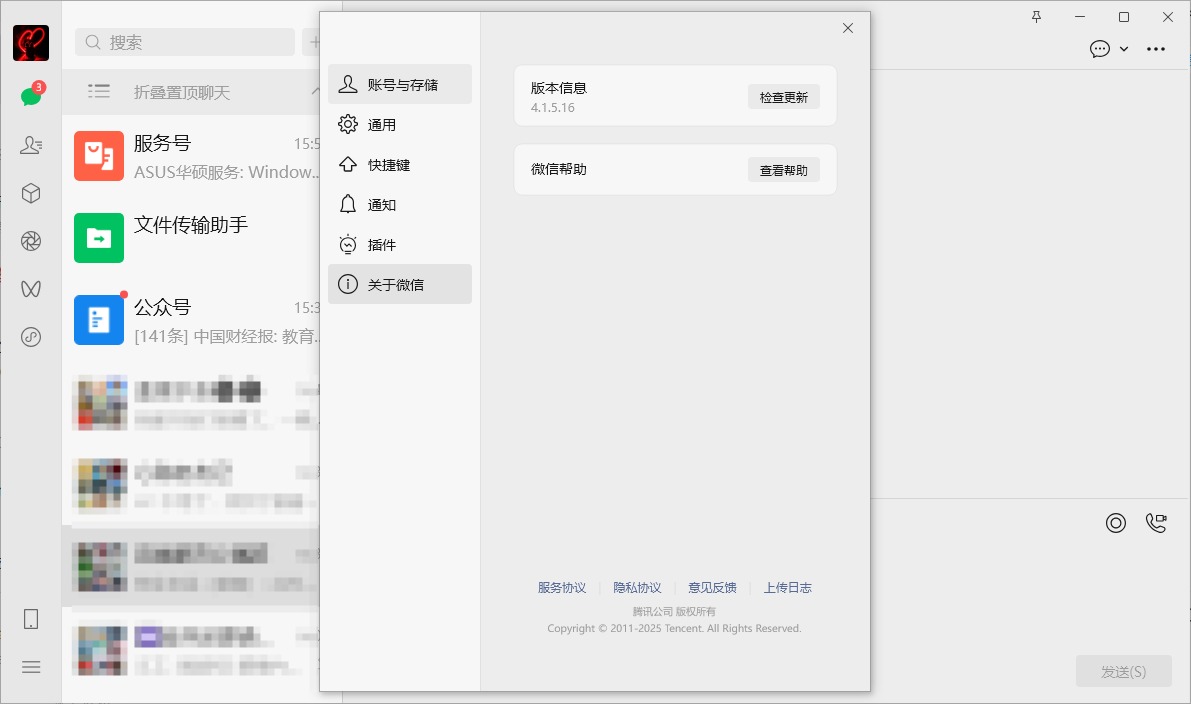The image size is (1191, 704).
Task: Switch to the Contacts sidebar icon
Action: point(30,143)
